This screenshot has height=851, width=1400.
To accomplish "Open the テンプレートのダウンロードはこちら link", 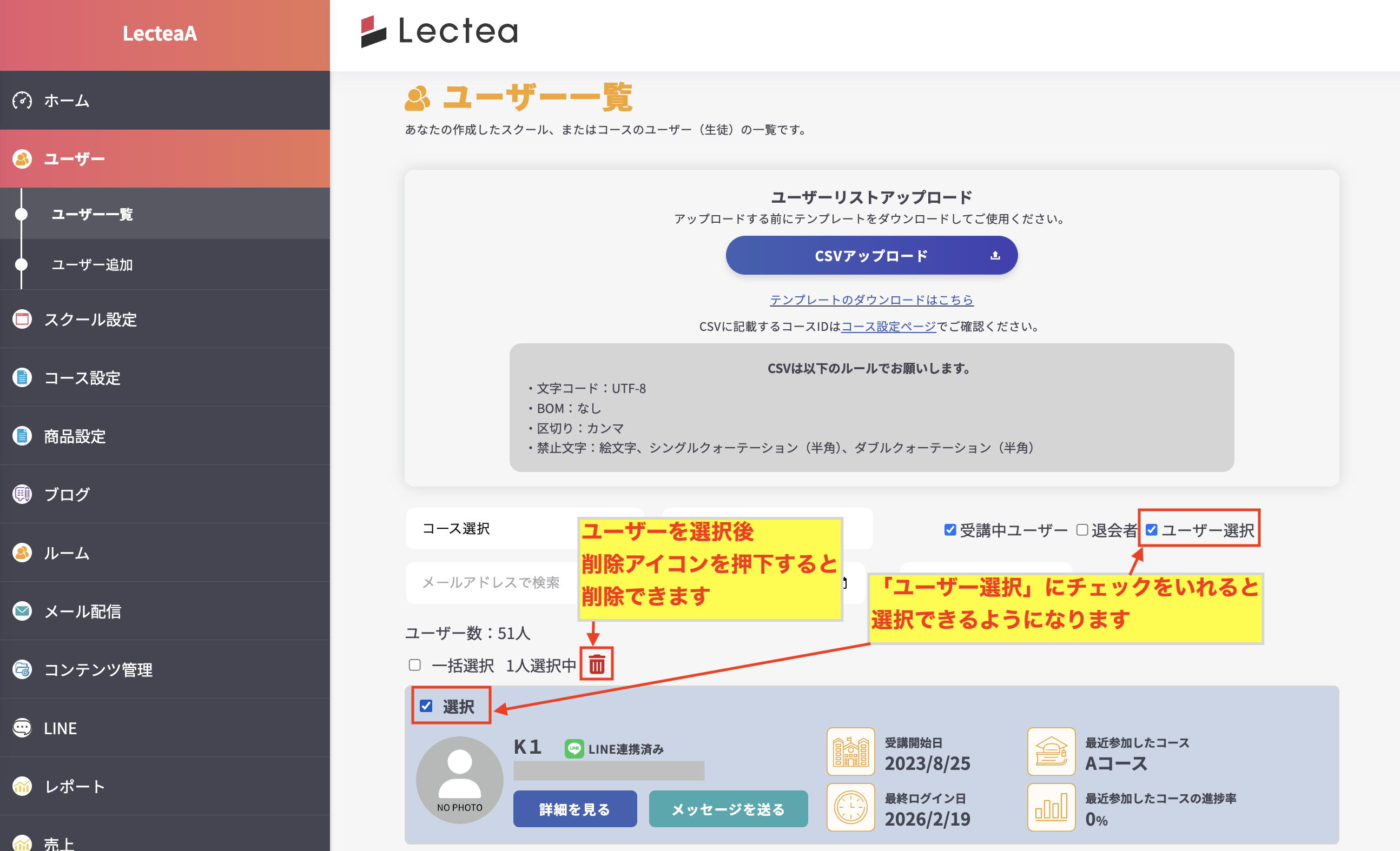I will pos(871,300).
